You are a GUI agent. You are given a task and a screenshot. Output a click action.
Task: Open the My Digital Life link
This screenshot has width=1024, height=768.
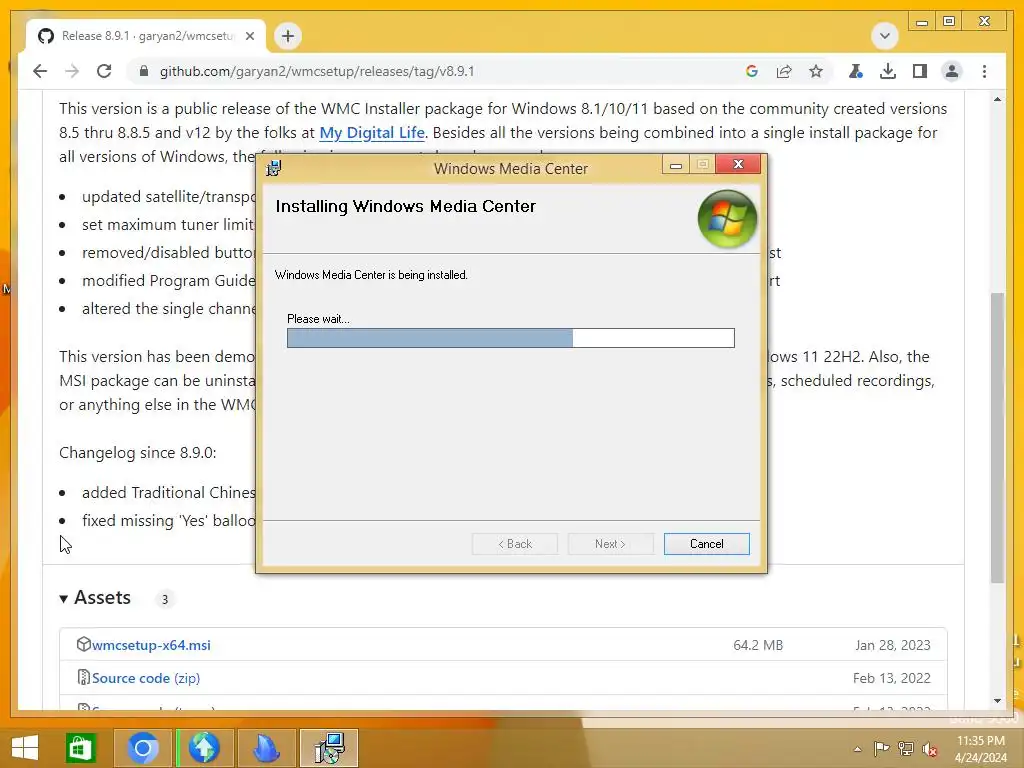tap(372, 133)
